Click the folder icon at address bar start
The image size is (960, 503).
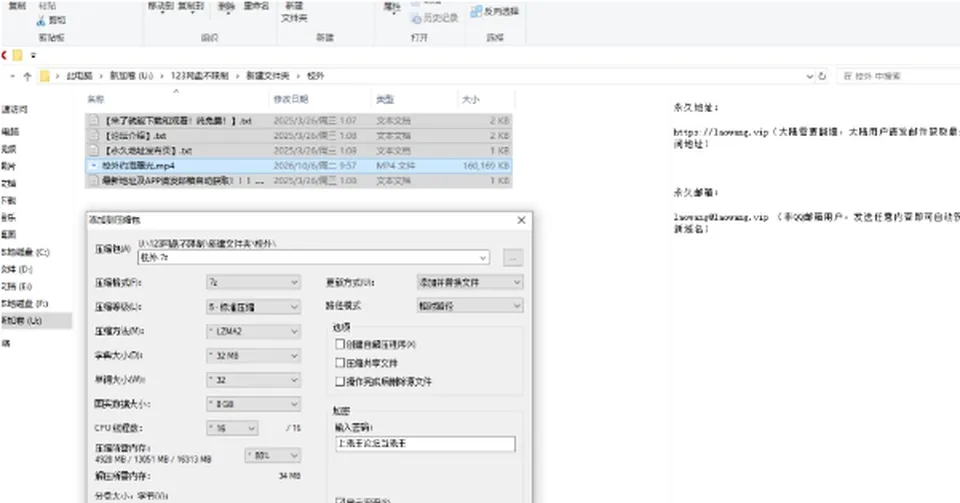tap(45, 76)
